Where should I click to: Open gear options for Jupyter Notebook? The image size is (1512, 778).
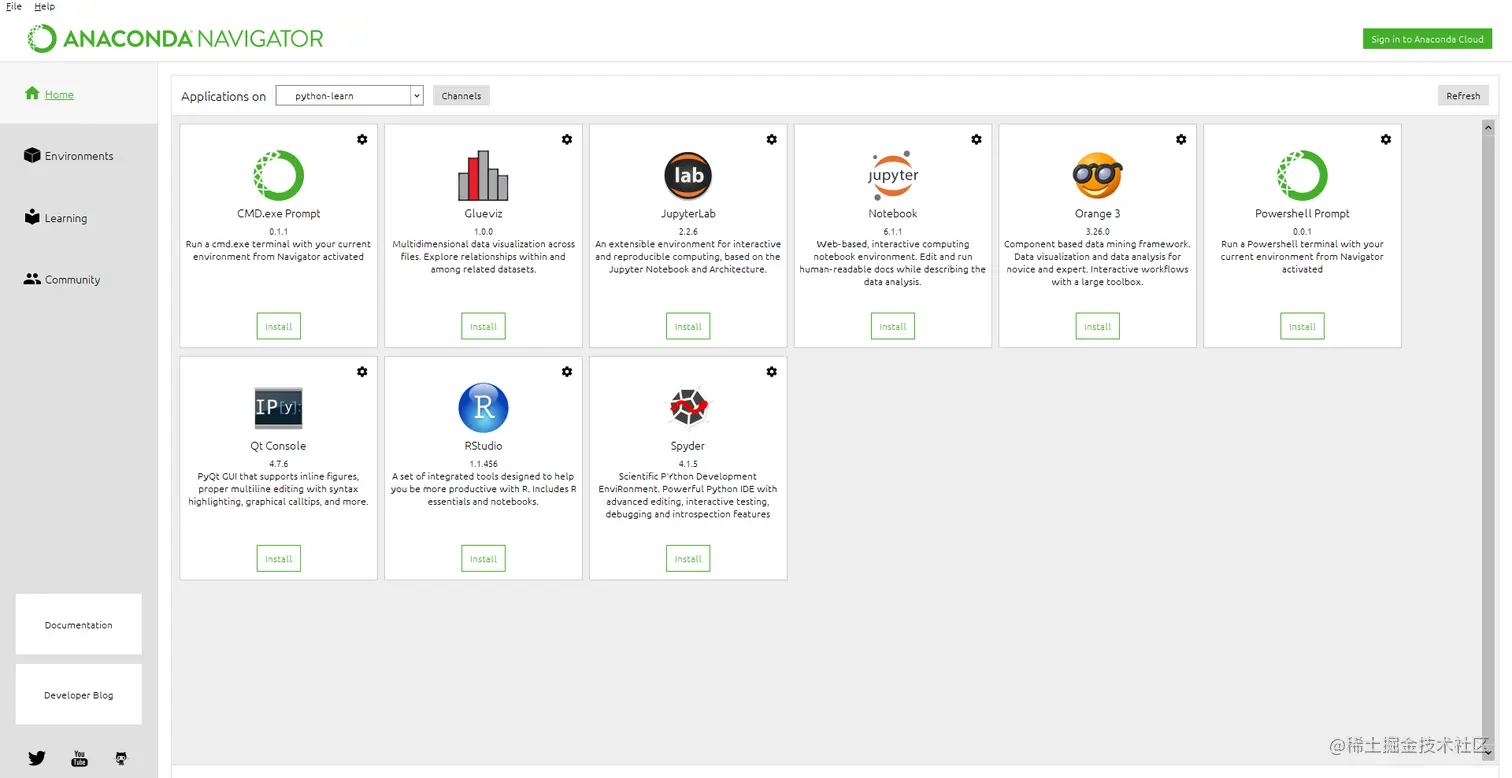[977, 140]
